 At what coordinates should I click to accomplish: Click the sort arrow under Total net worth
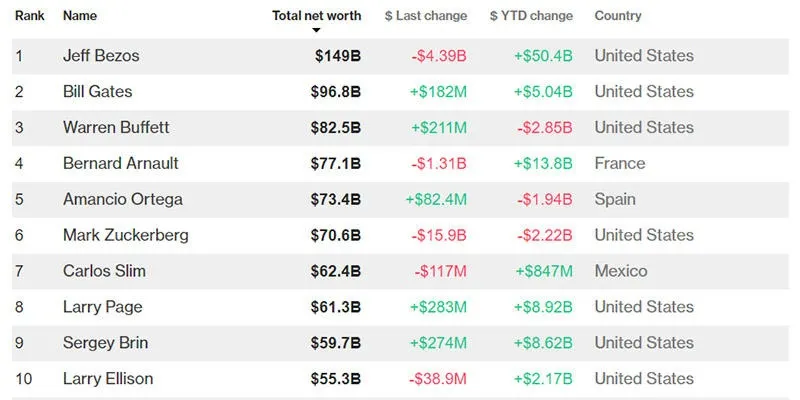coord(317,30)
